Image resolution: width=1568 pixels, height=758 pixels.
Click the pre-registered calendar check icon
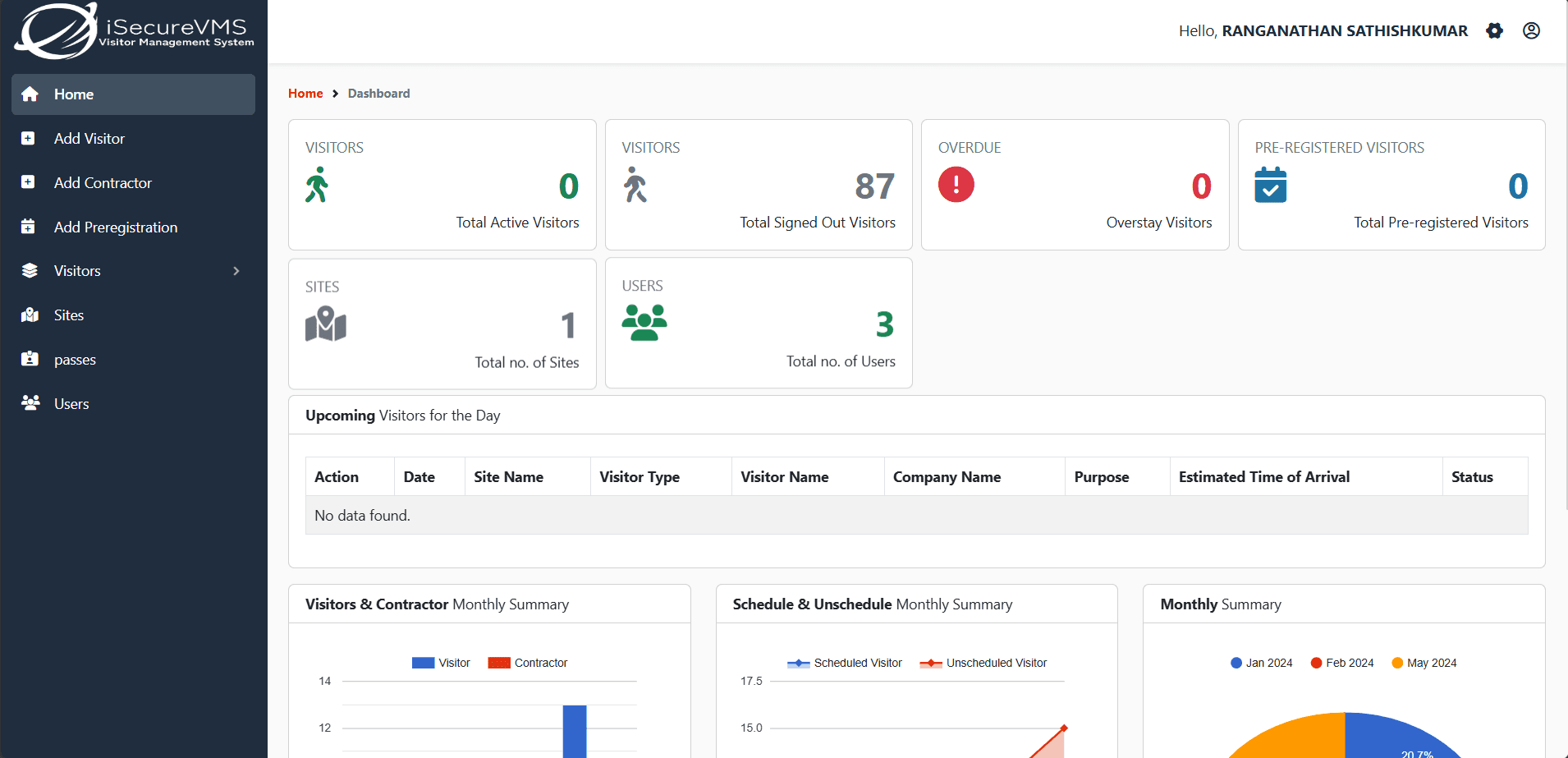pos(1270,185)
